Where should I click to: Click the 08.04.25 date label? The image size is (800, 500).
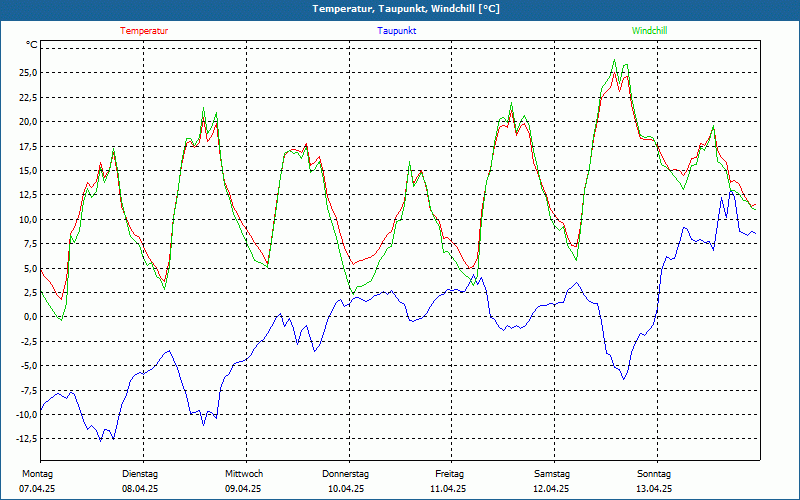click(140, 489)
